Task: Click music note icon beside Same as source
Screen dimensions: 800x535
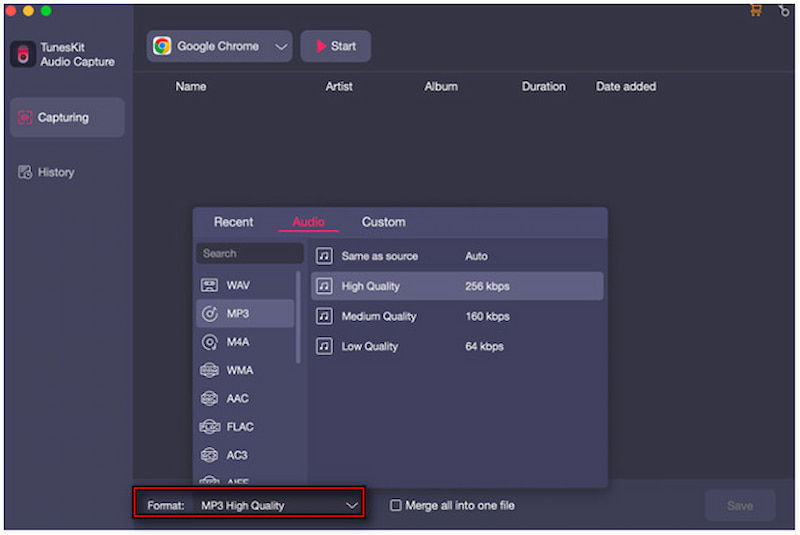Action: [x=324, y=256]
